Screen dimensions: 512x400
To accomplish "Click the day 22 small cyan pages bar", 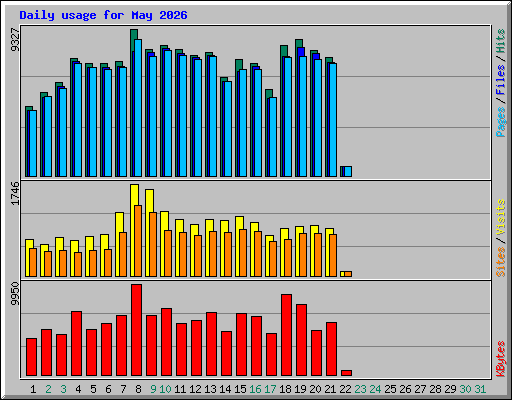I will click(348, 171).
